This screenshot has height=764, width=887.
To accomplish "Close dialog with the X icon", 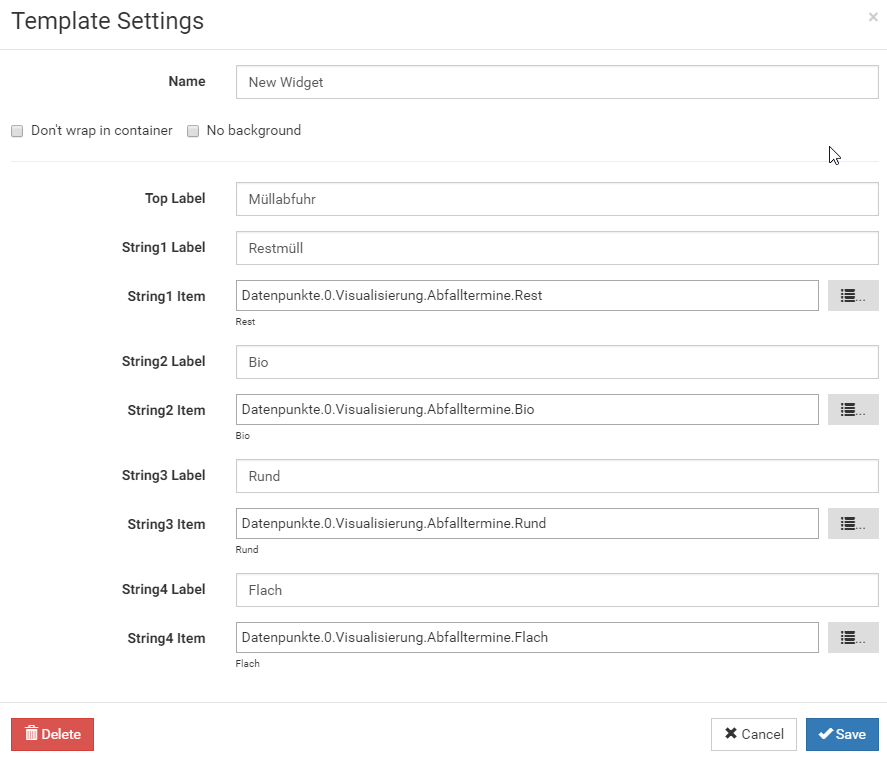I will tap(873, 17).
